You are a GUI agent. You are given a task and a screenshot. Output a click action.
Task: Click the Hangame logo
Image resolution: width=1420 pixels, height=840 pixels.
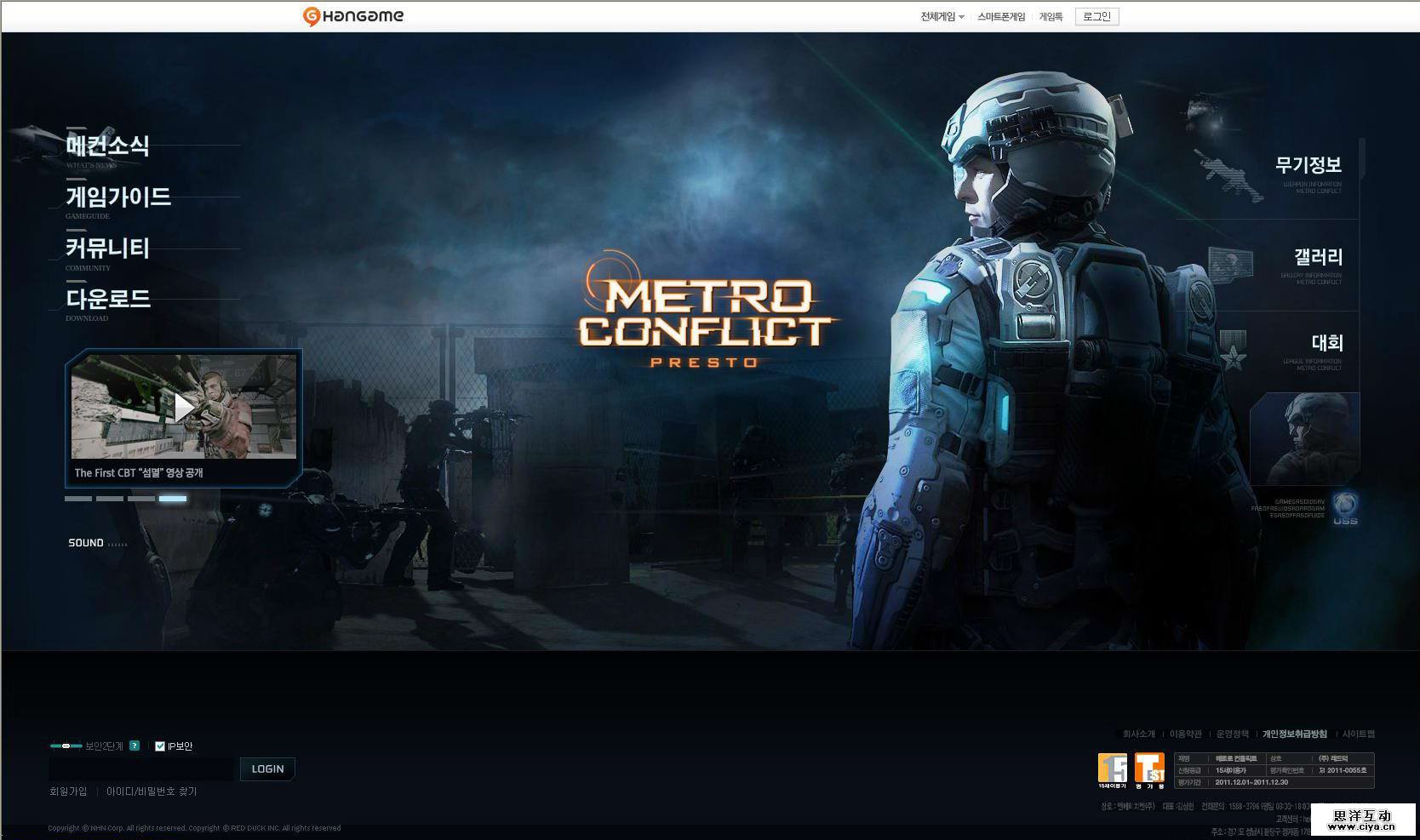[352, 15]
